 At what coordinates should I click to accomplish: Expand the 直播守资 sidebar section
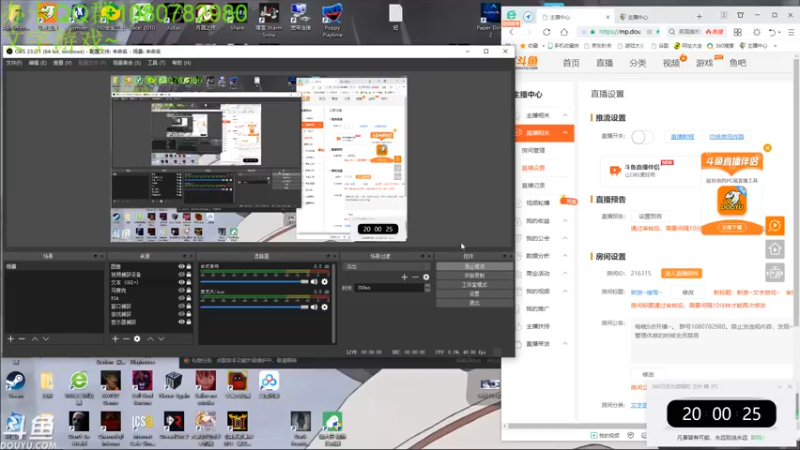click(565, 344)
